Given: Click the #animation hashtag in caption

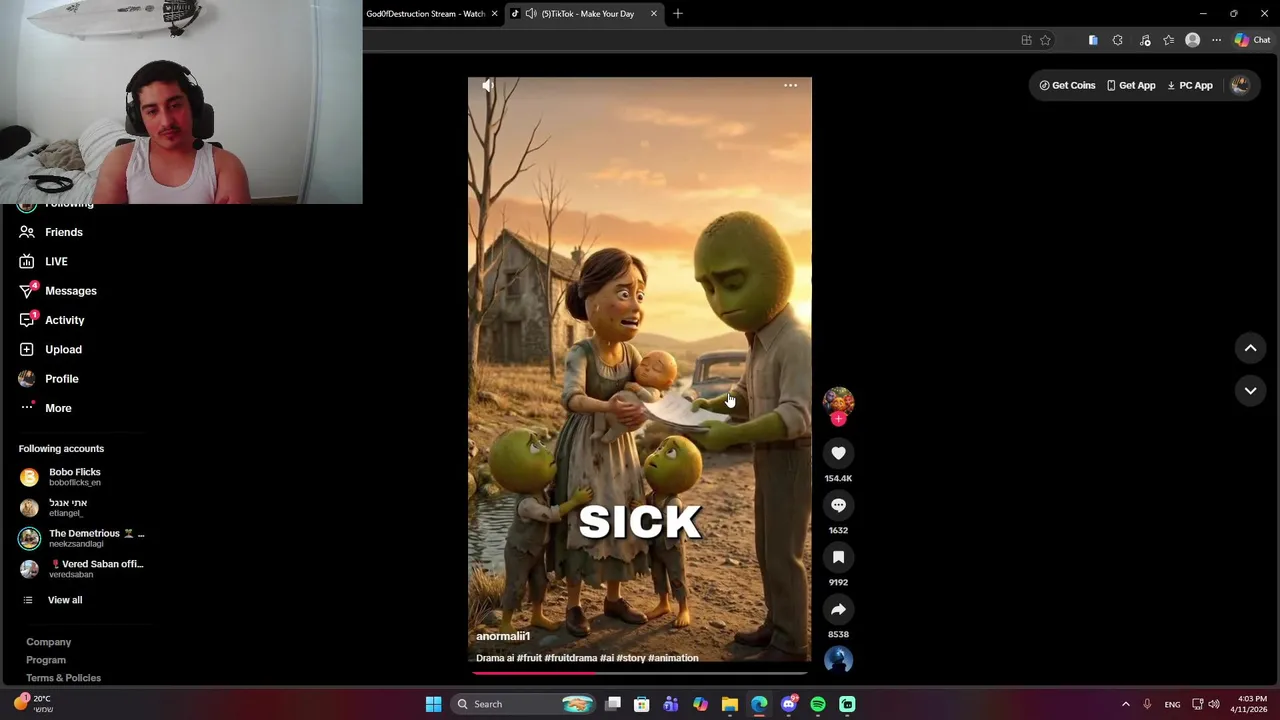Looking at the screenshot, I should tap(673, 658).
